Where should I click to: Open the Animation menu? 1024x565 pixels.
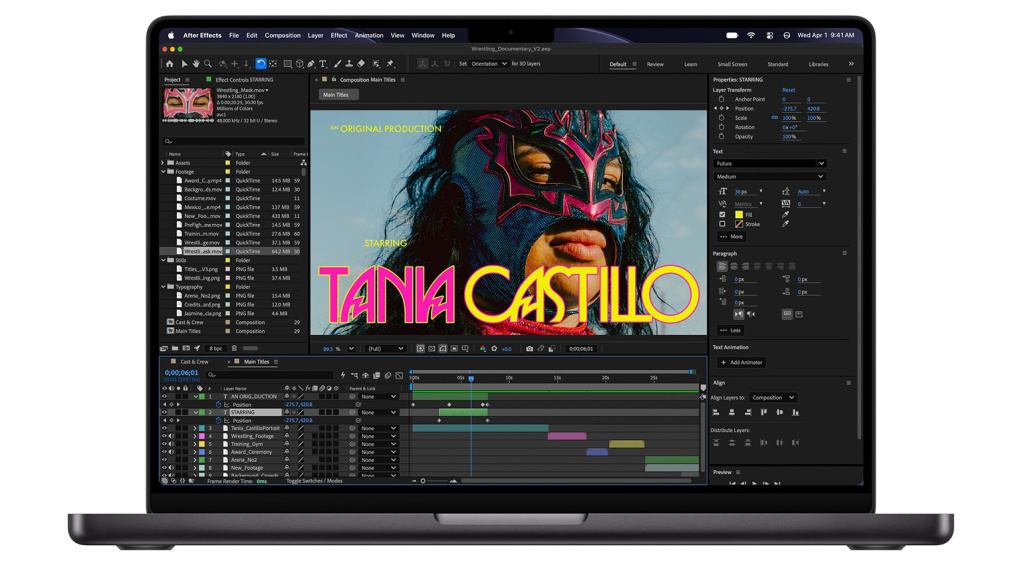369,35
